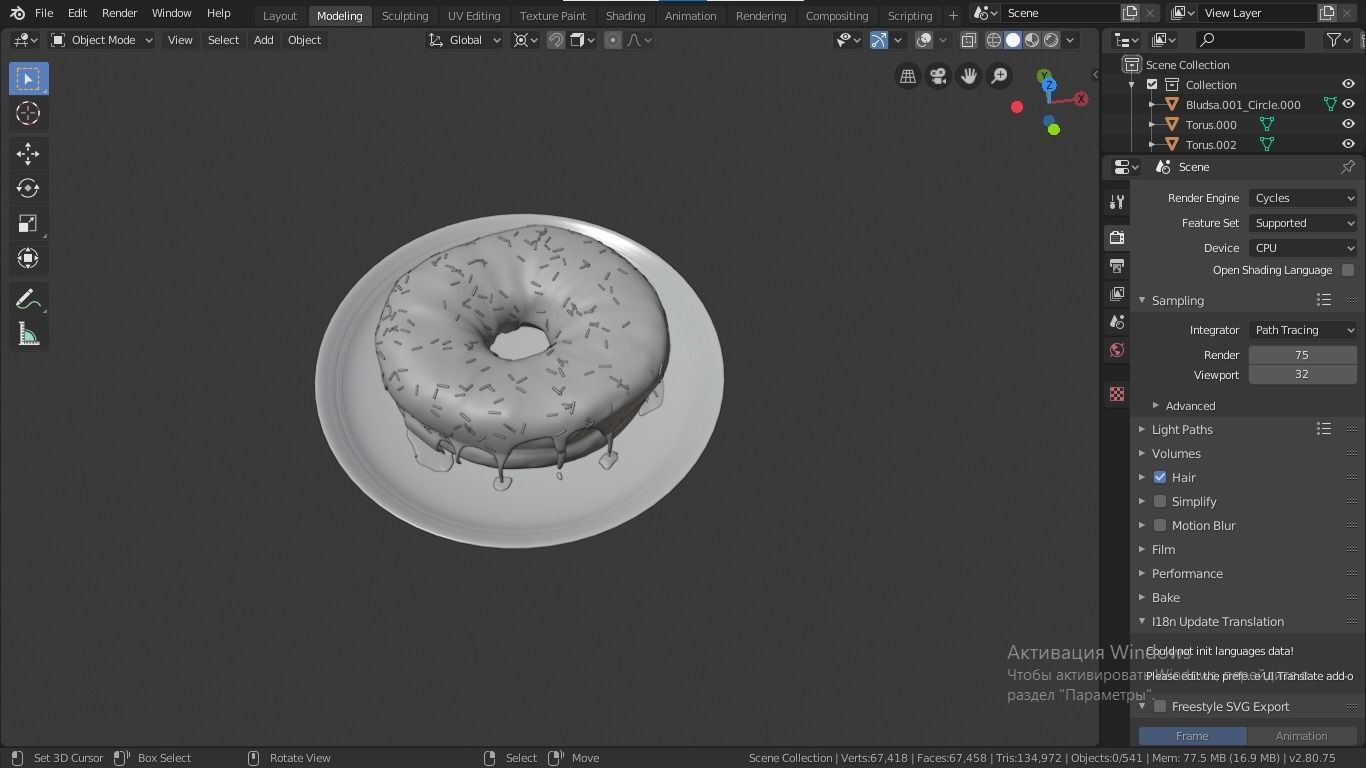Choose the Transform tool
Image resolution: width=1366 pixels, height=768 pixels.
[x=28, y=258]
